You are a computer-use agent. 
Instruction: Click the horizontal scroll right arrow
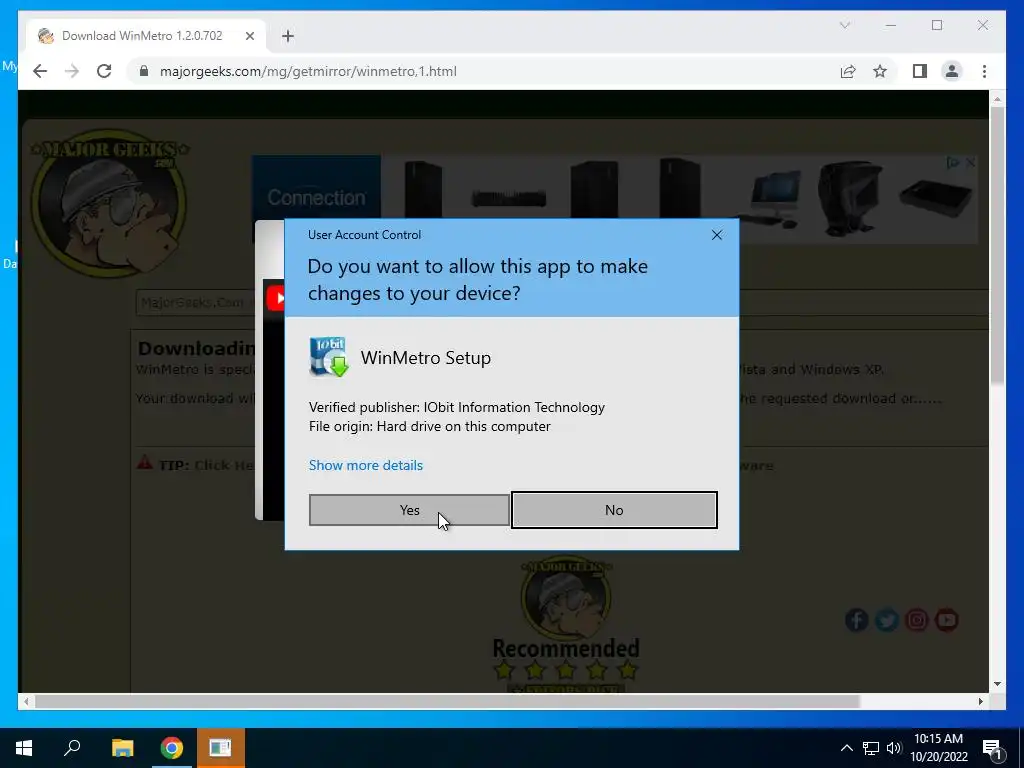coord(981,701)
